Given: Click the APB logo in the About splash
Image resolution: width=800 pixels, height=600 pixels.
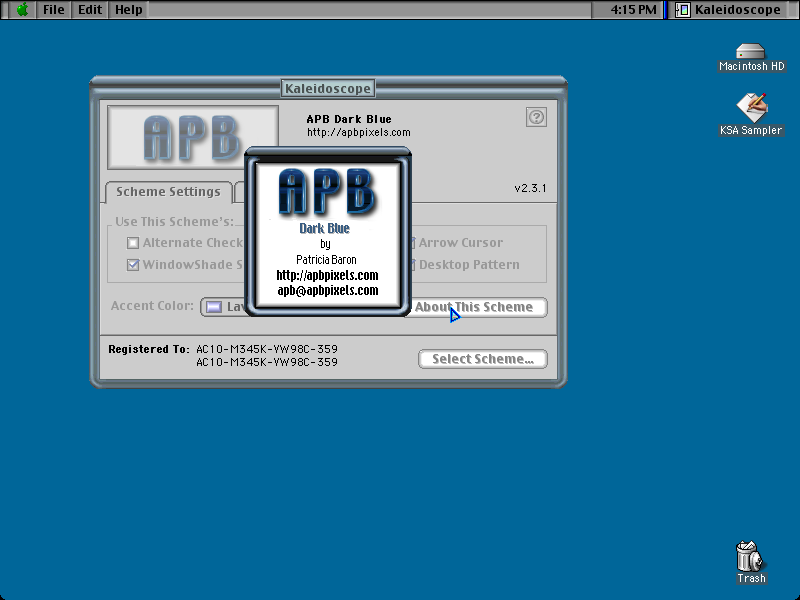Looking at the screenshot, I should (x=327, y=191).
